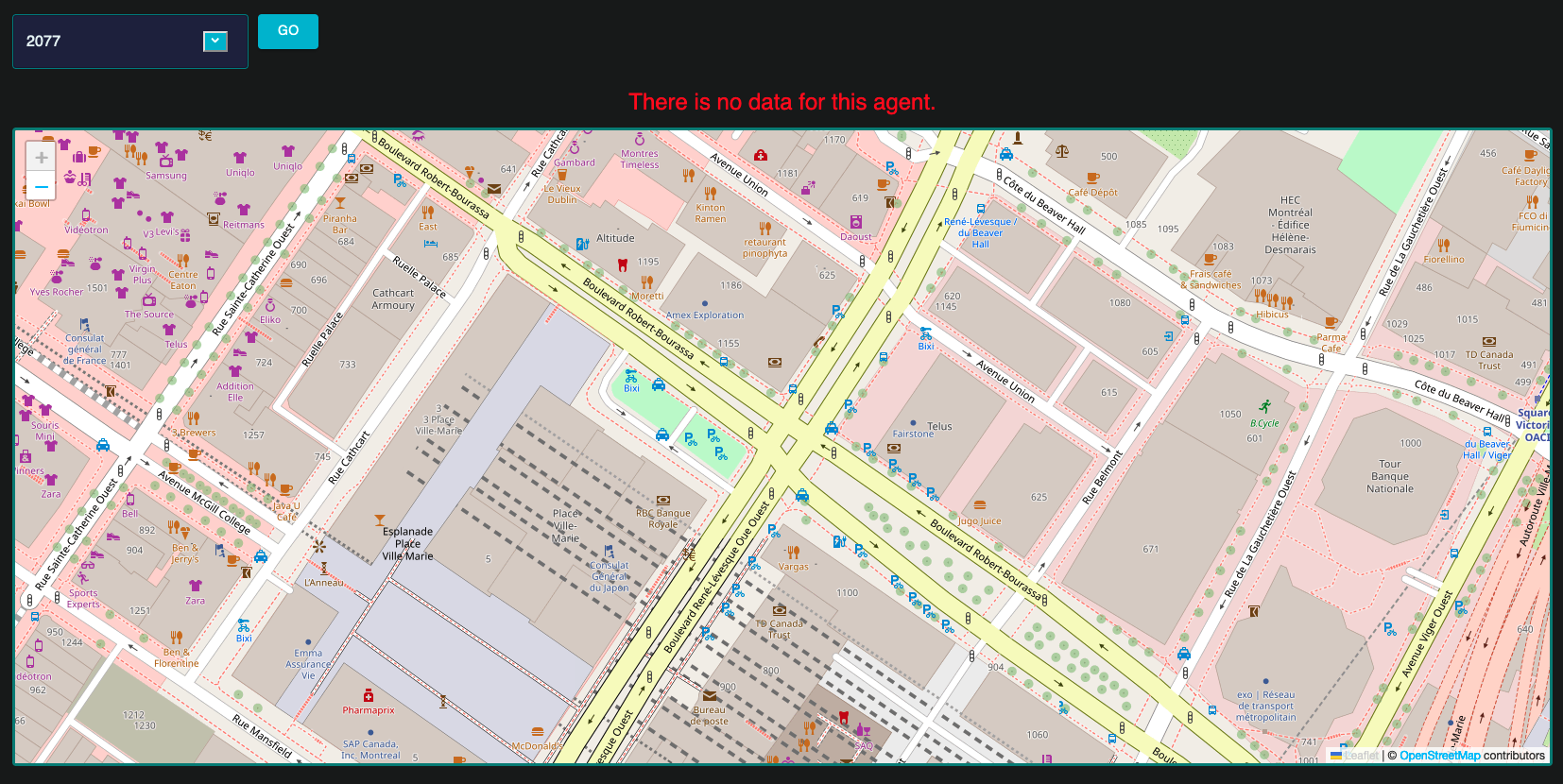Click the Le Vieux Dublin pub icon

pyautogui.click(x=562, y=175)
